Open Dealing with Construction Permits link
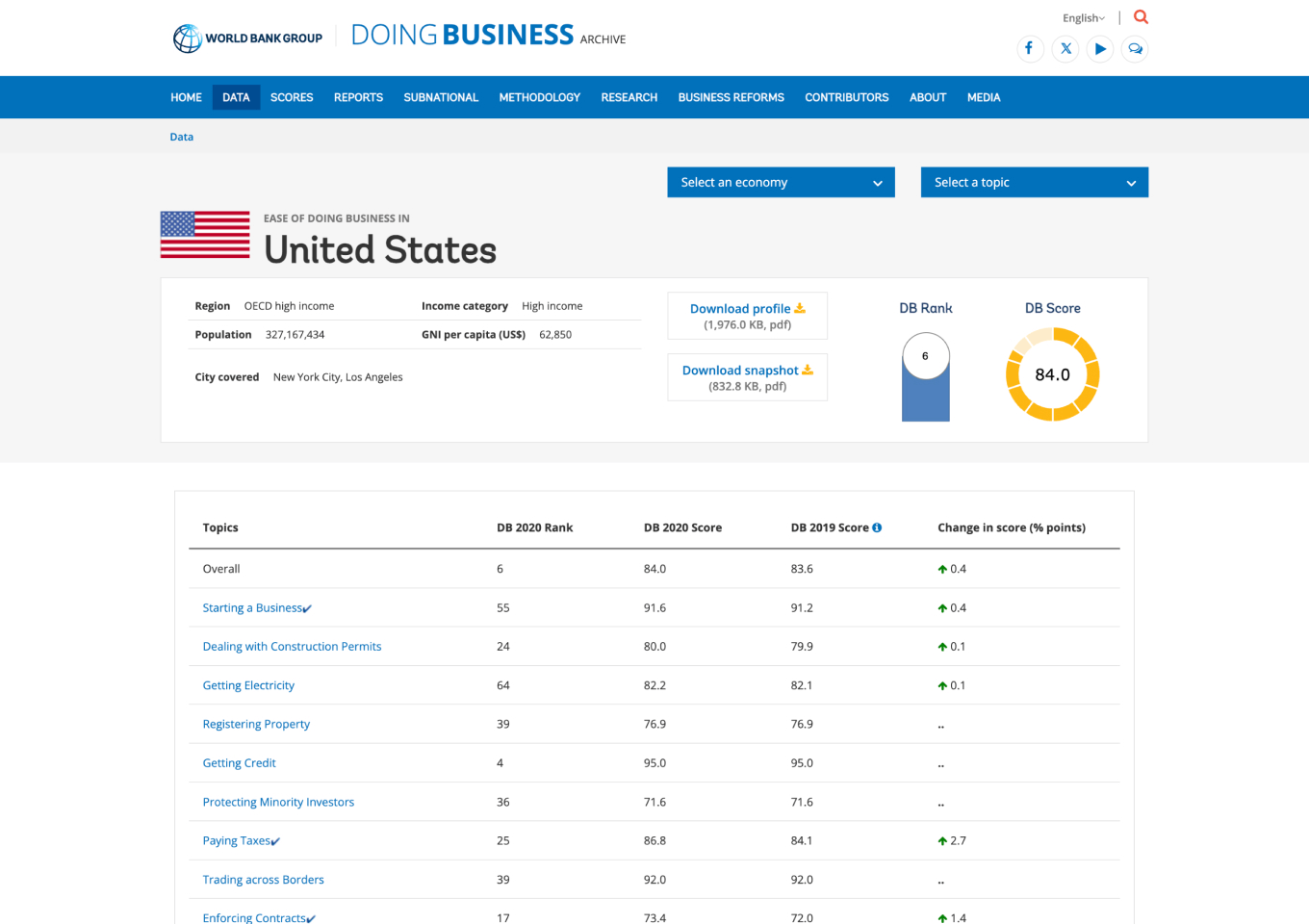The image size is (1309, 924). (x=292, y=647)
